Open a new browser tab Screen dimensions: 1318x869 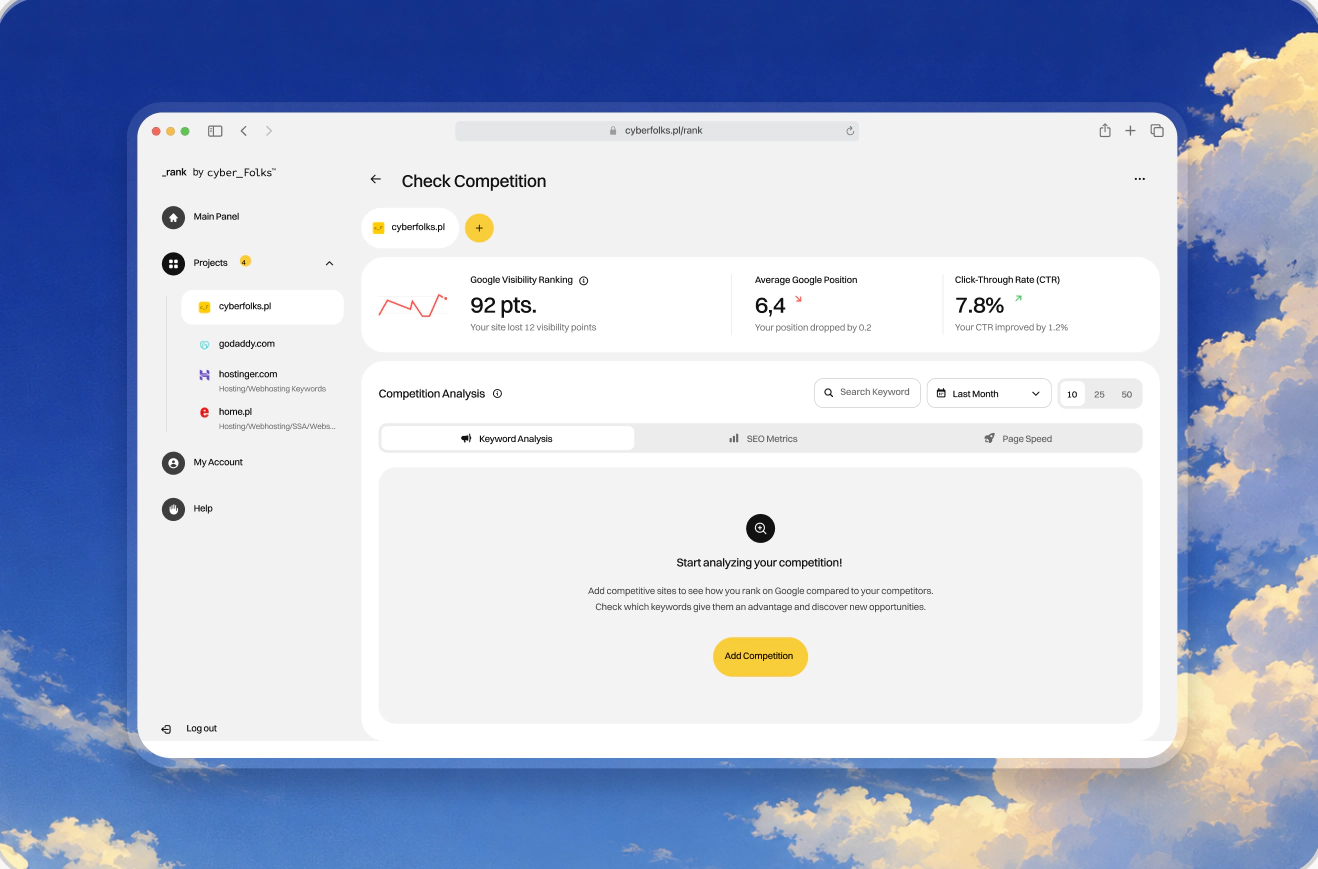[1130, 131]
